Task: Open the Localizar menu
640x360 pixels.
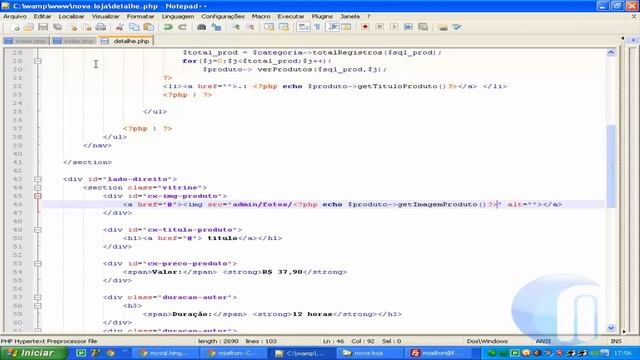Action: click(71, 16)
